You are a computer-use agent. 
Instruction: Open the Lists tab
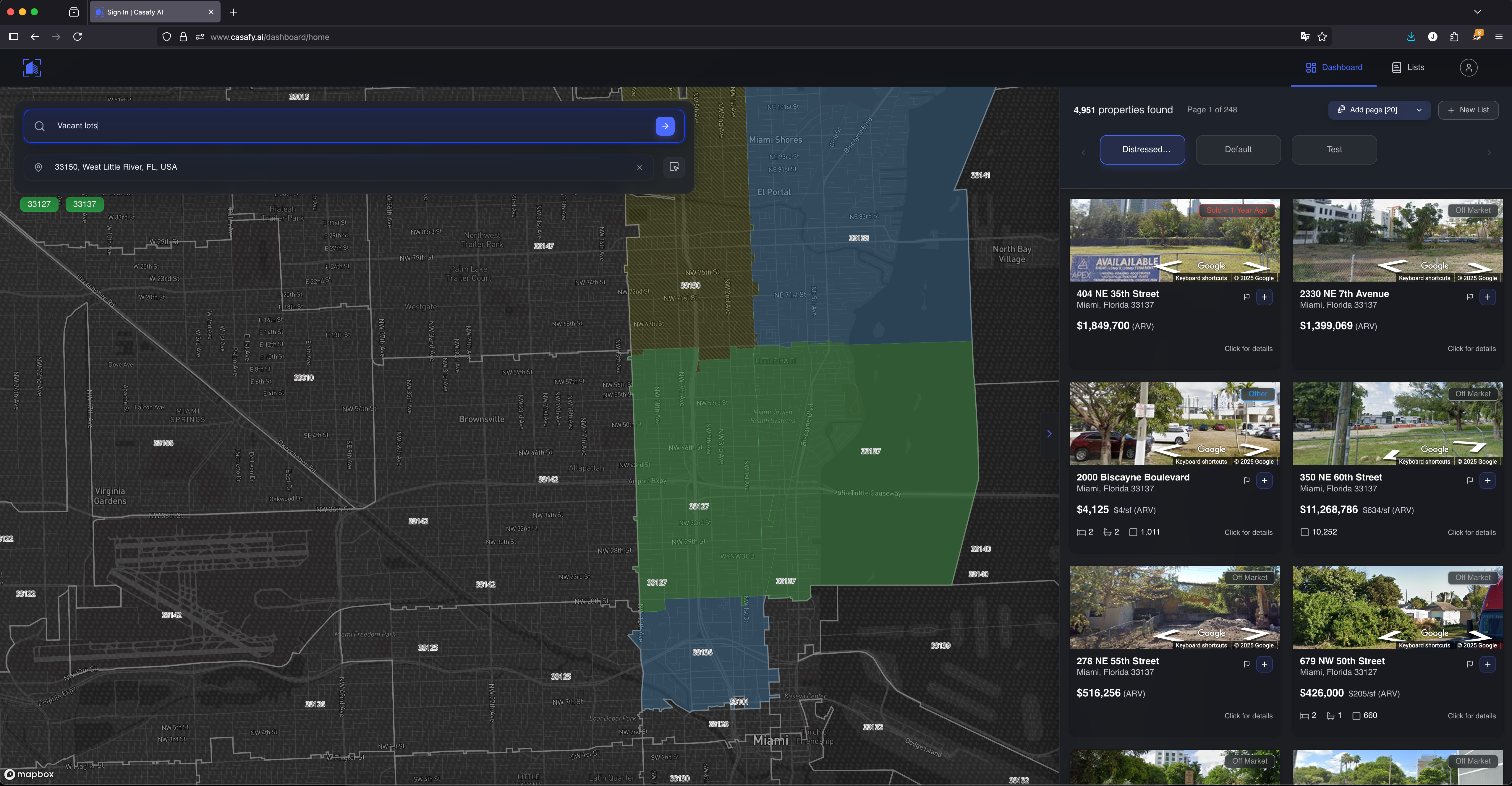1408,68
